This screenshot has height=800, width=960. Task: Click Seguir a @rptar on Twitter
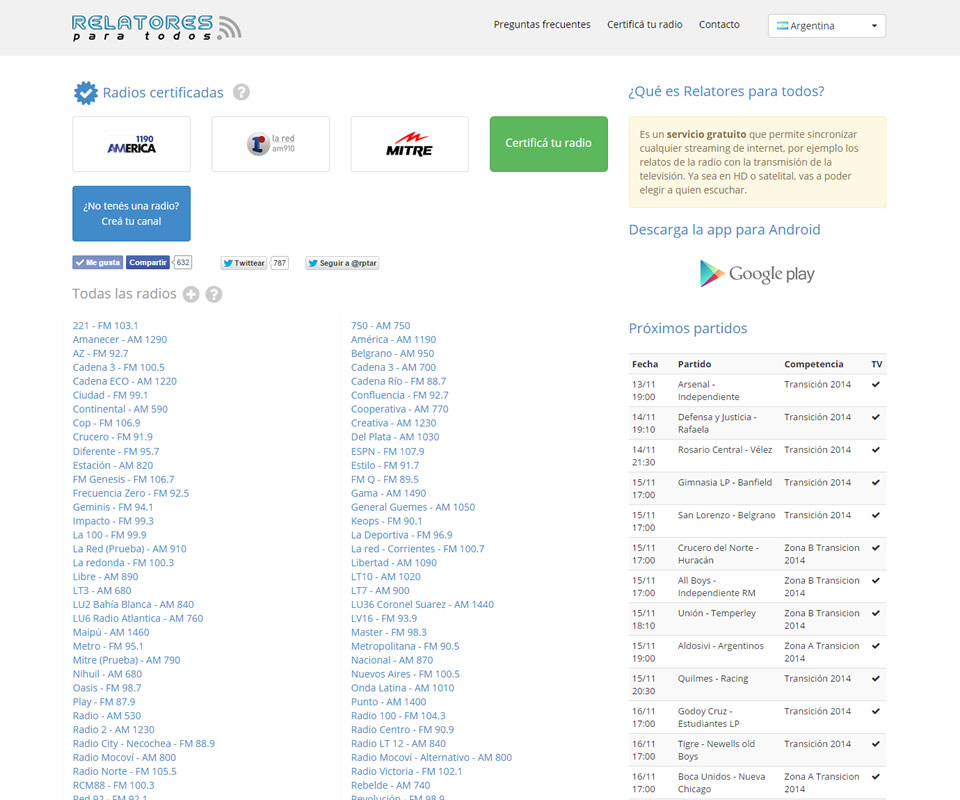[x=342, y=263]
